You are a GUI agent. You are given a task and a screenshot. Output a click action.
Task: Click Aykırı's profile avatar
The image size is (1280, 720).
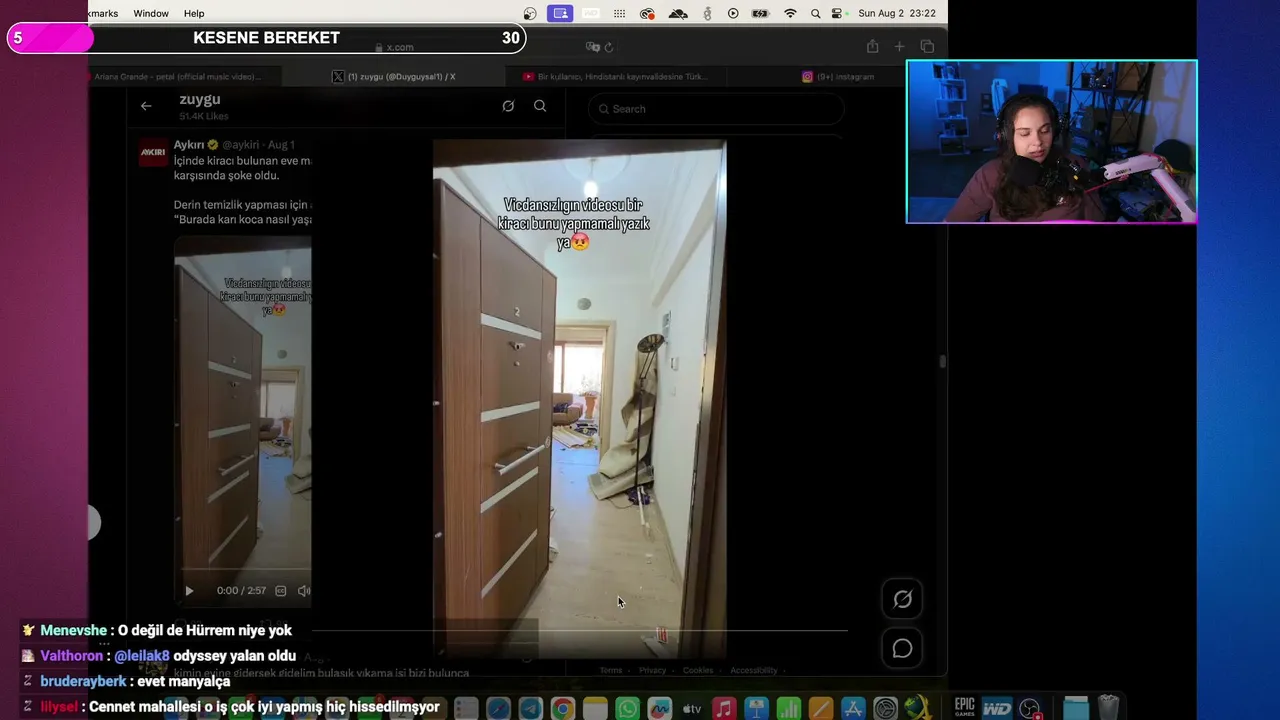153,152
